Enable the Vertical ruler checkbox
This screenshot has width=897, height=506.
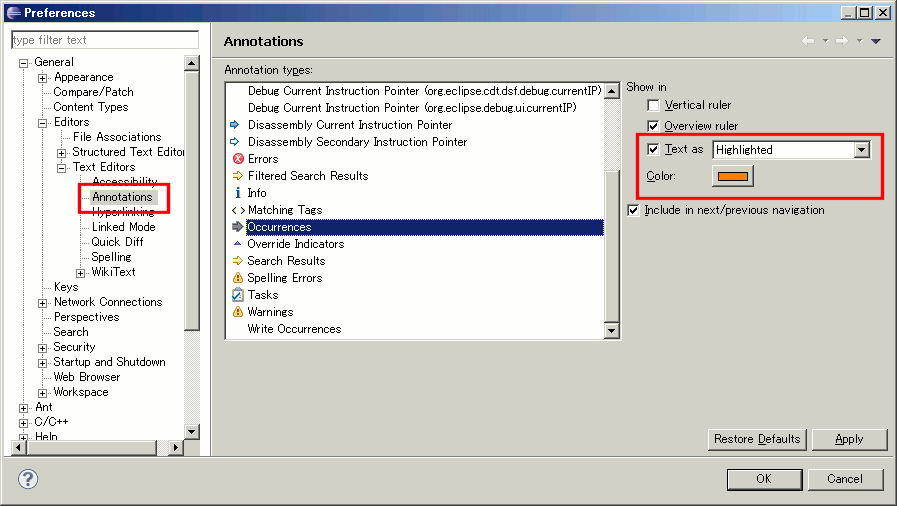tap(653, 106)
